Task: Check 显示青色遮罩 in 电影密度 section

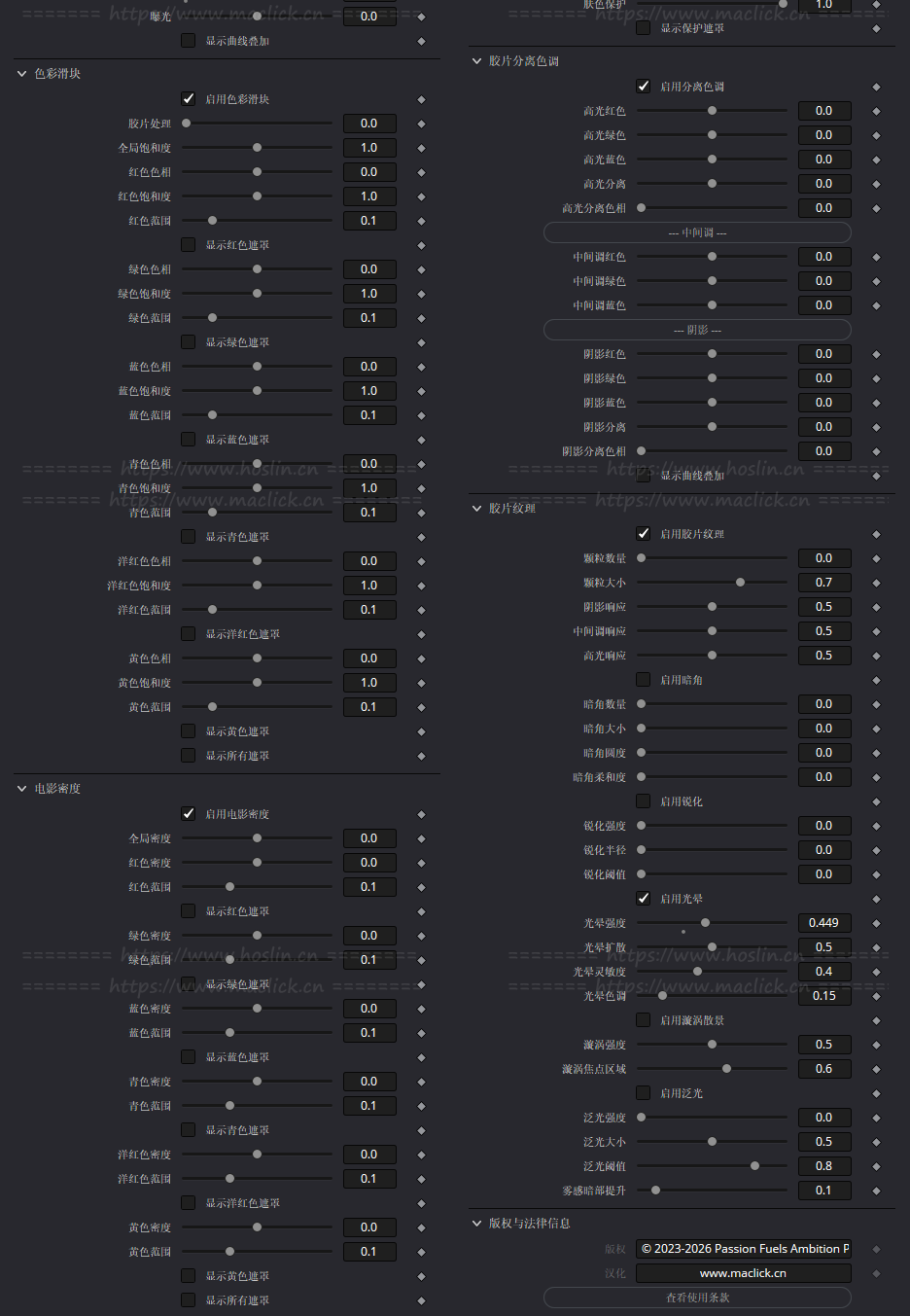Action: (x=189, y=1129)
